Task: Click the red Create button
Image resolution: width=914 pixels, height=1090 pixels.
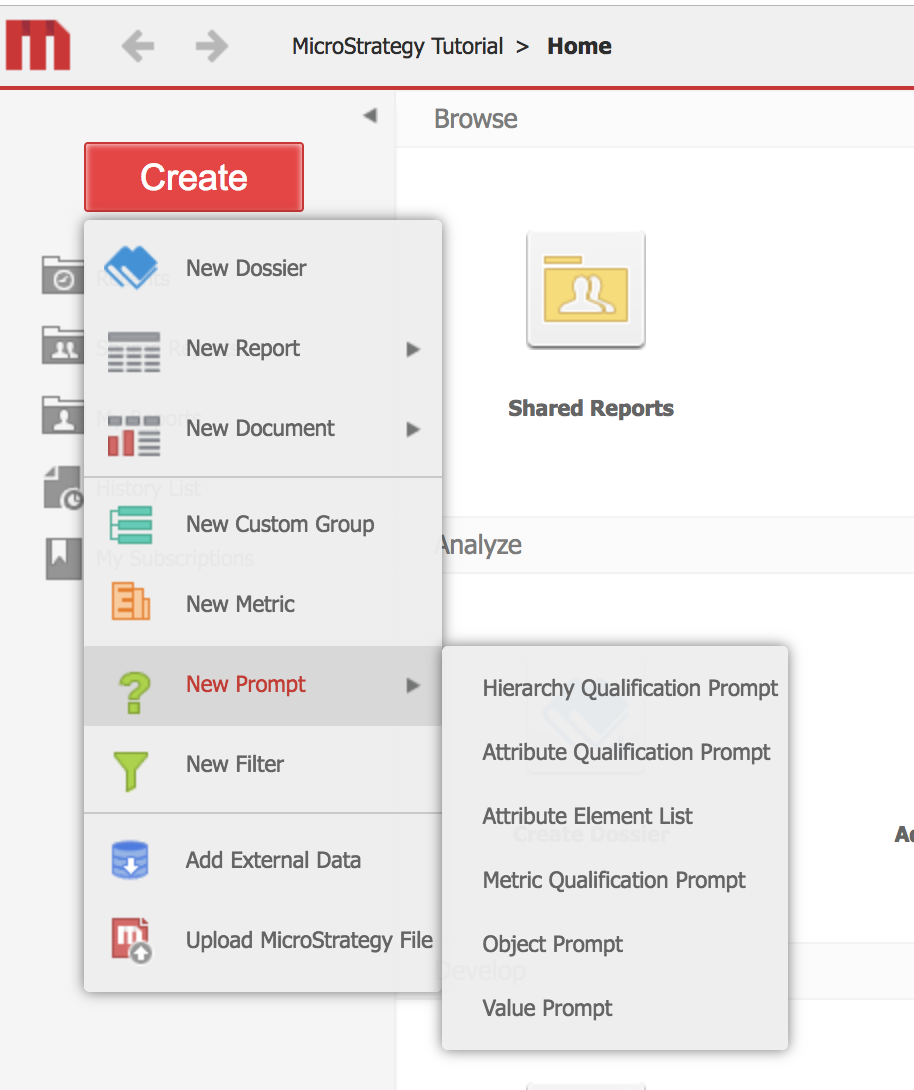Action: [x=194, y=177]
